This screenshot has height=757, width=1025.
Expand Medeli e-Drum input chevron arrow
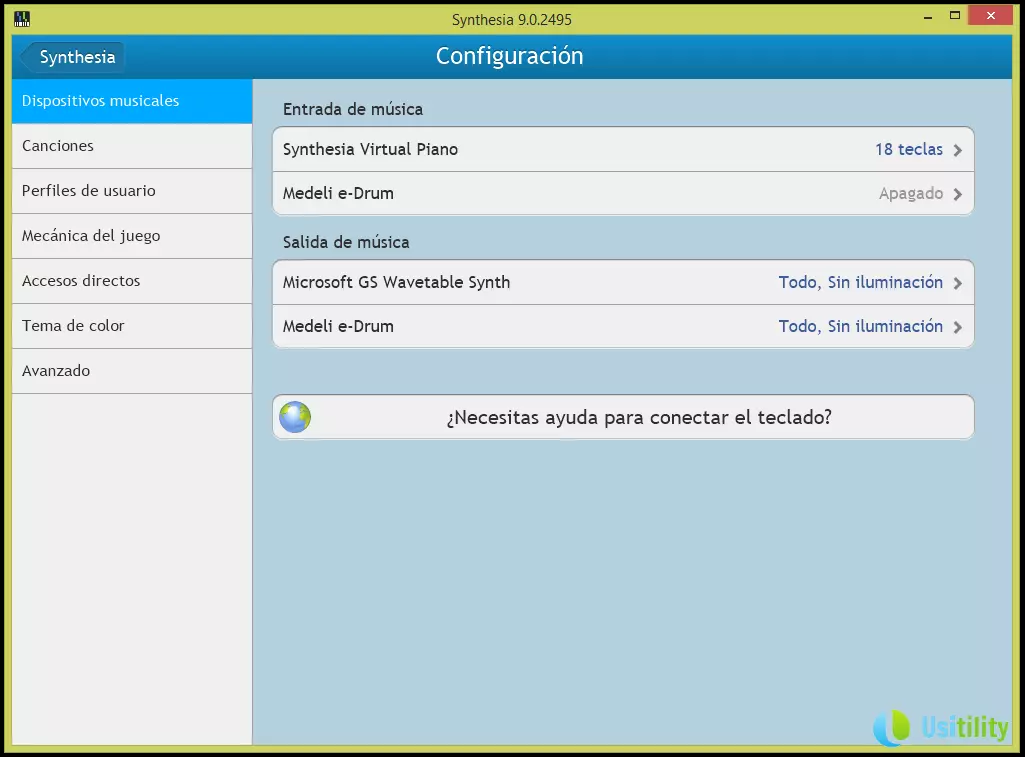pyautogui.click(x=957, y=194)
